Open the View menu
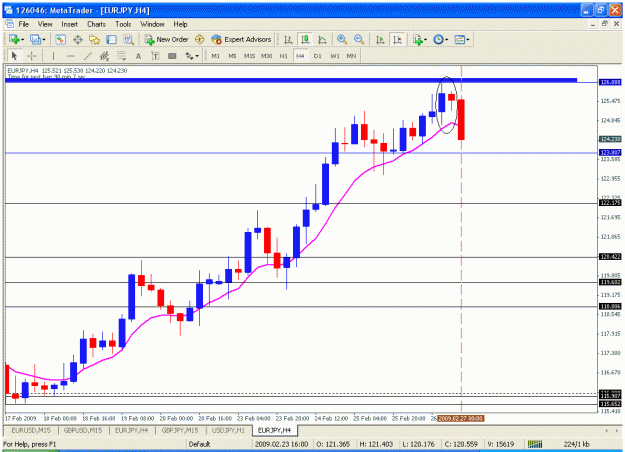 45,24
